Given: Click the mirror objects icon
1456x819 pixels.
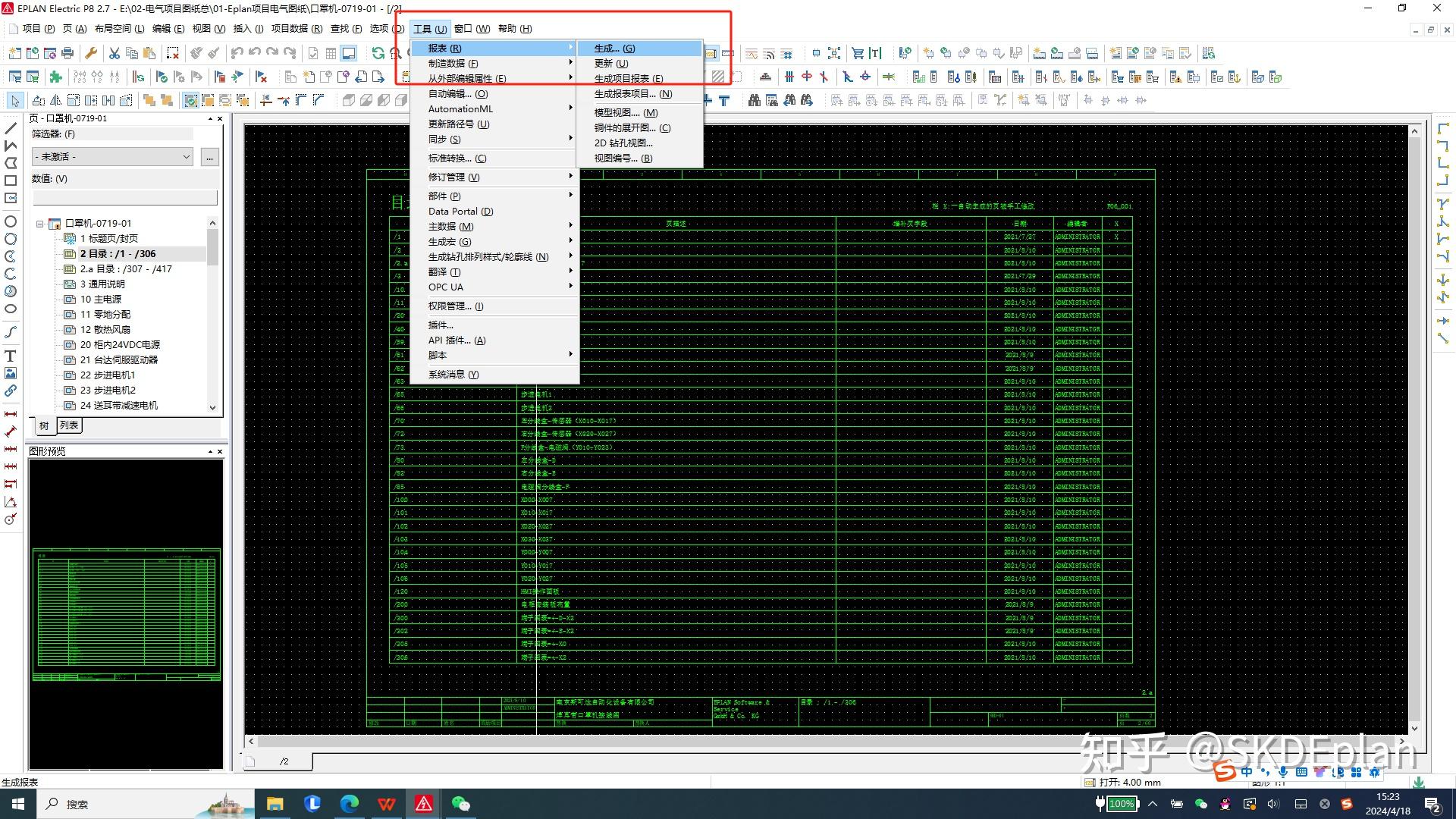Looking at the screenshot, I should (x=56, y=100).
